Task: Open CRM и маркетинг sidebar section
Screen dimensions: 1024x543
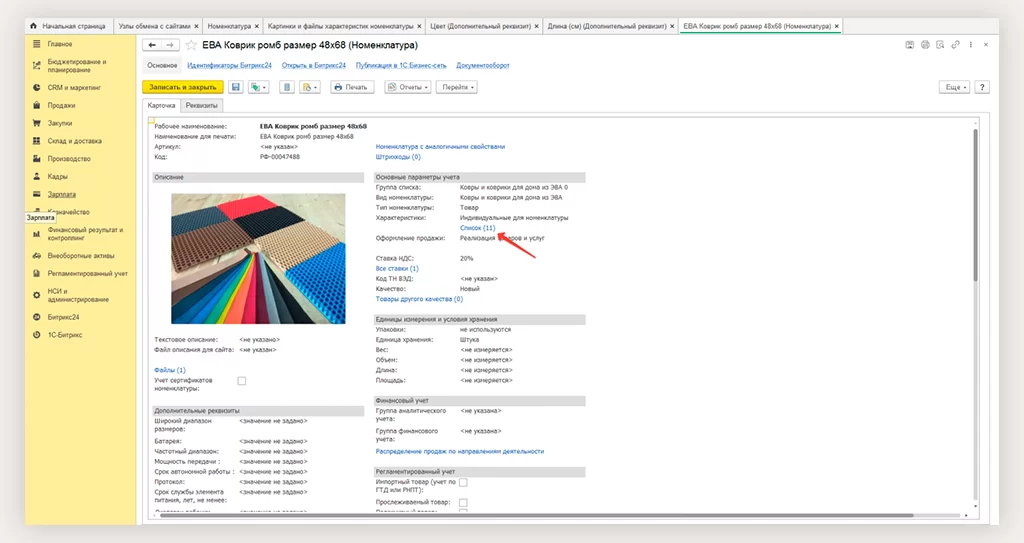Action: (x=72, y=87)
